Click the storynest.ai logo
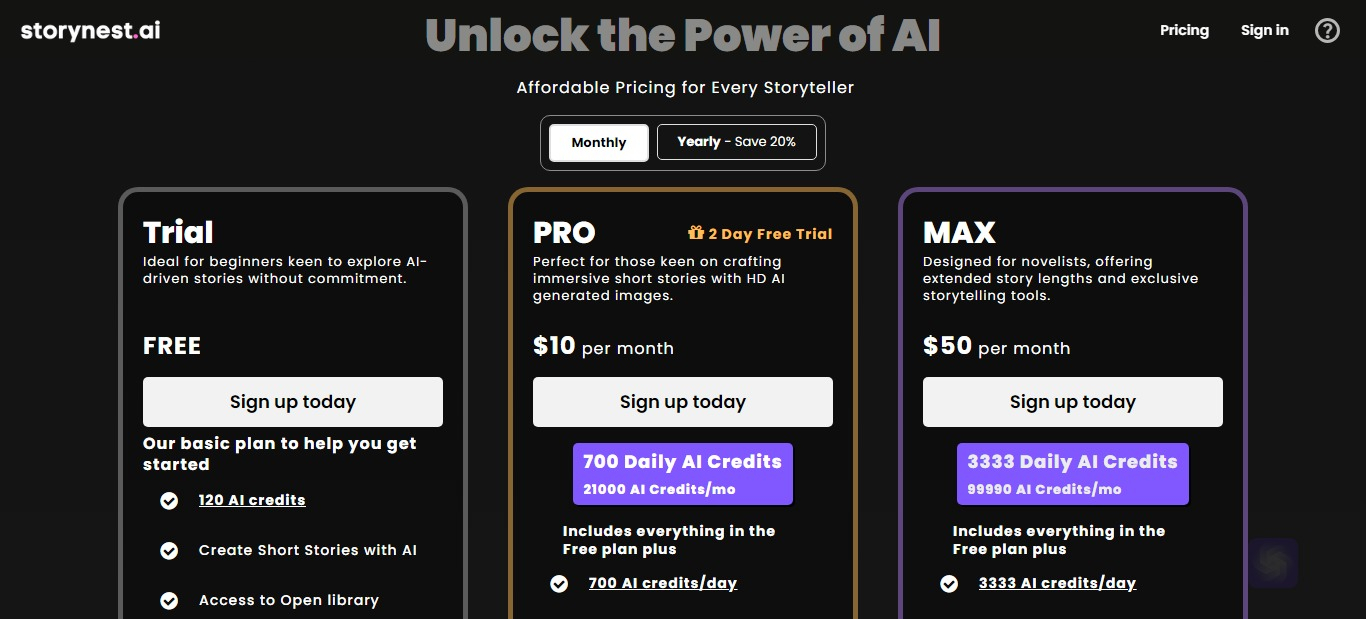 90,31
